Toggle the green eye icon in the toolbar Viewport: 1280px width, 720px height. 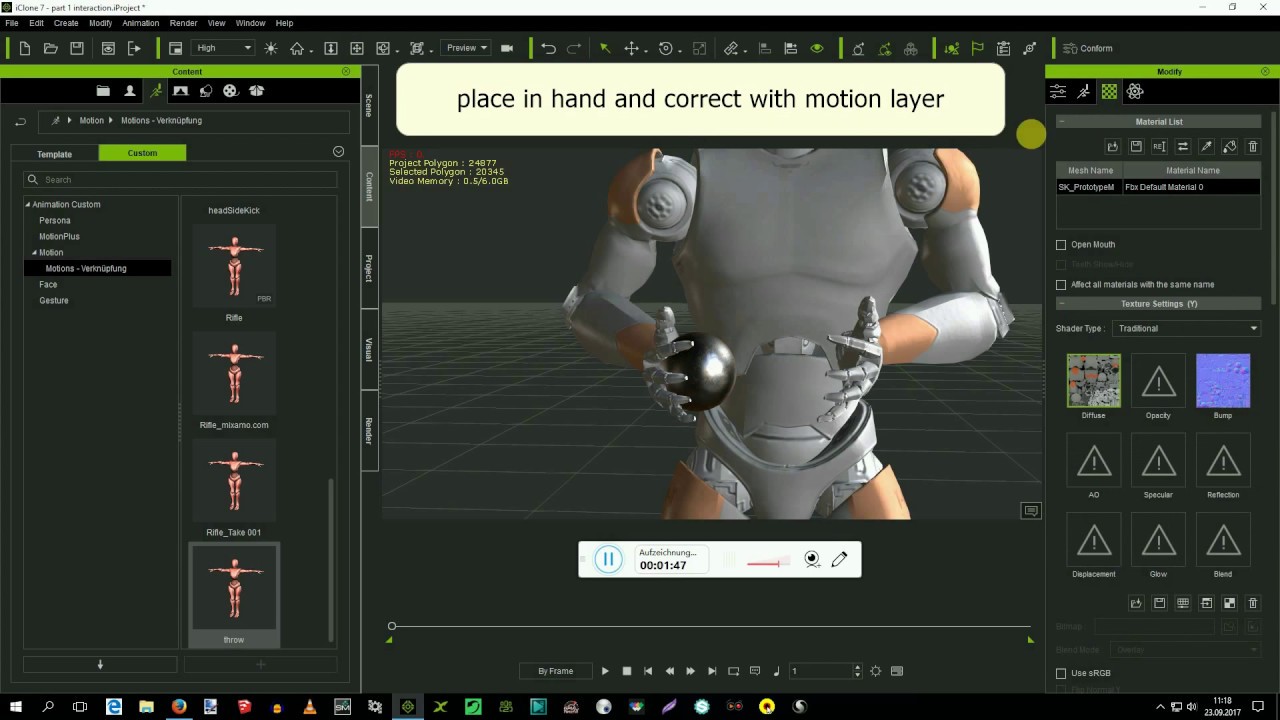817,48
